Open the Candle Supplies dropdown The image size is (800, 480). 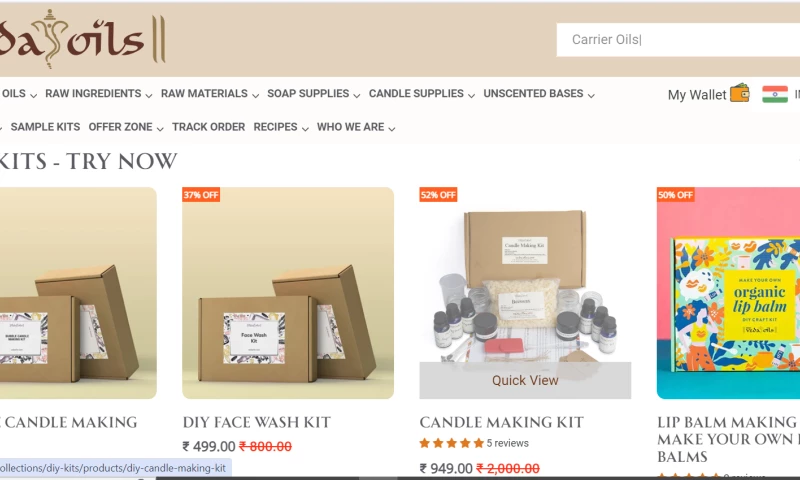422,94
